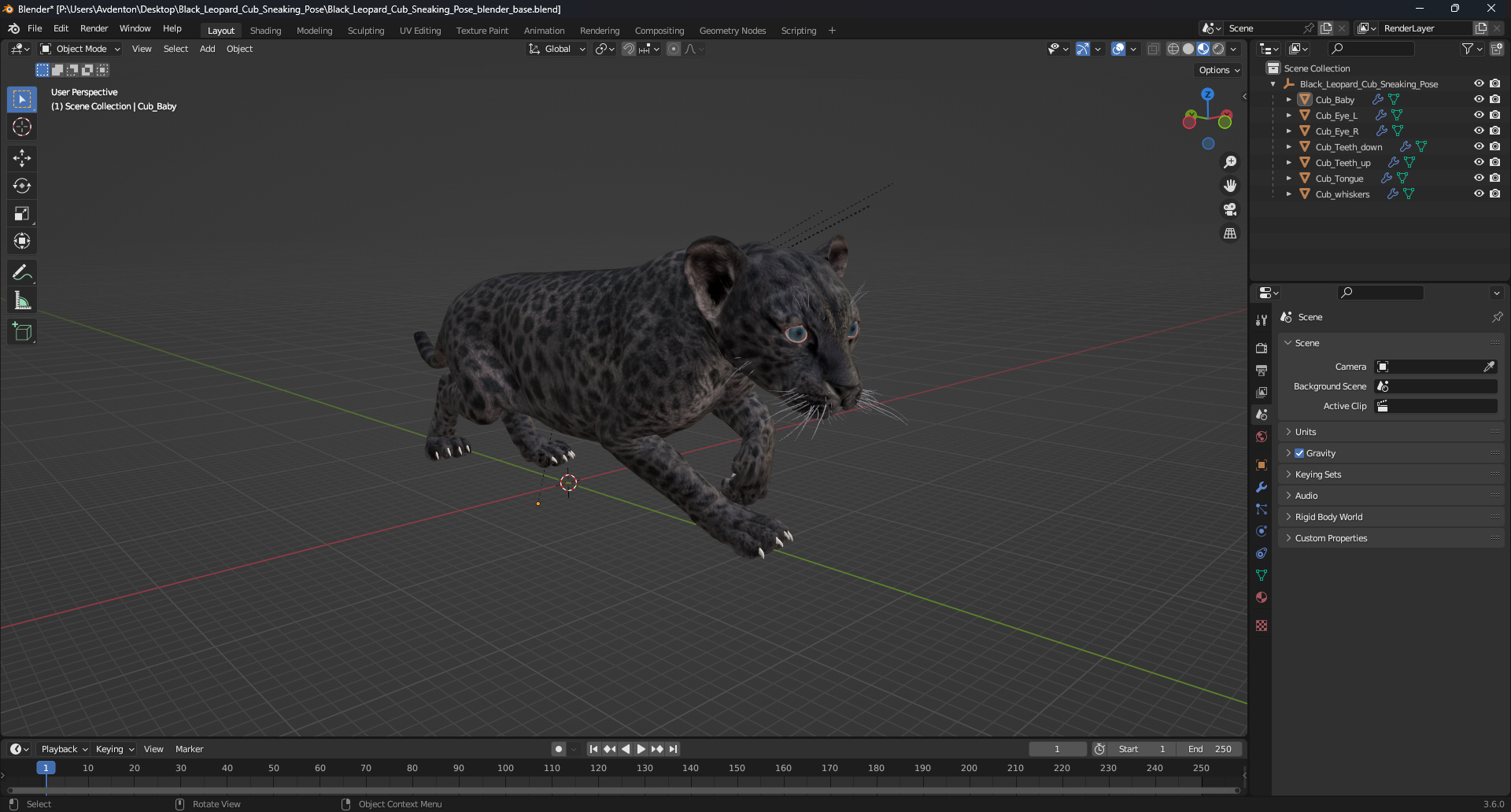The image size is (1511, 812).
Task: Switch to the Shading workspace tab
Action: [x=265, y=31]
